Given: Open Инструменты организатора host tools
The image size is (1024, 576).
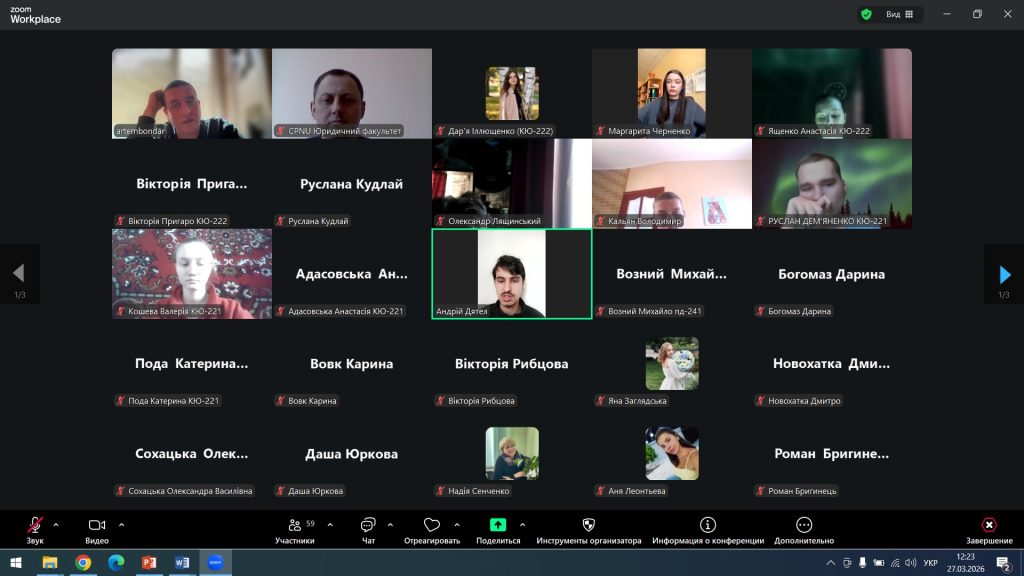Looking at the screenshot, I should click(x=588, y=526).
